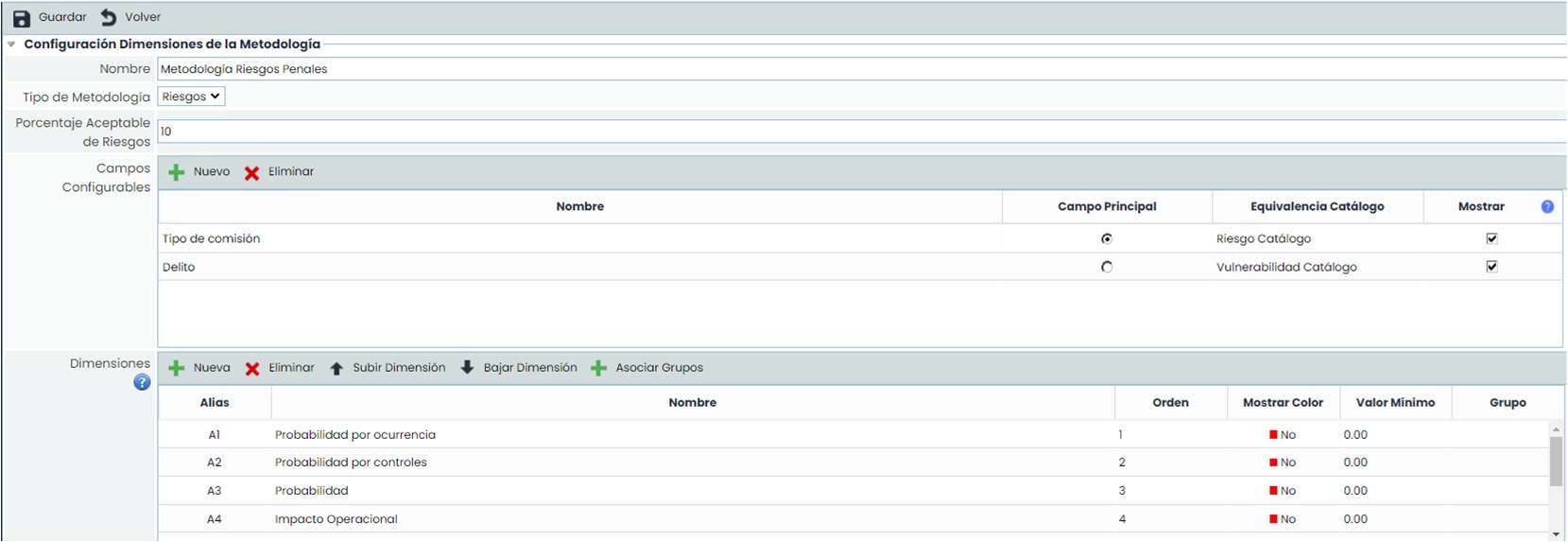This screenshot has width=1568, height=542.
Task: Uncheck Mostrar for Tipo de comisión
Action: coord(1491,238)
